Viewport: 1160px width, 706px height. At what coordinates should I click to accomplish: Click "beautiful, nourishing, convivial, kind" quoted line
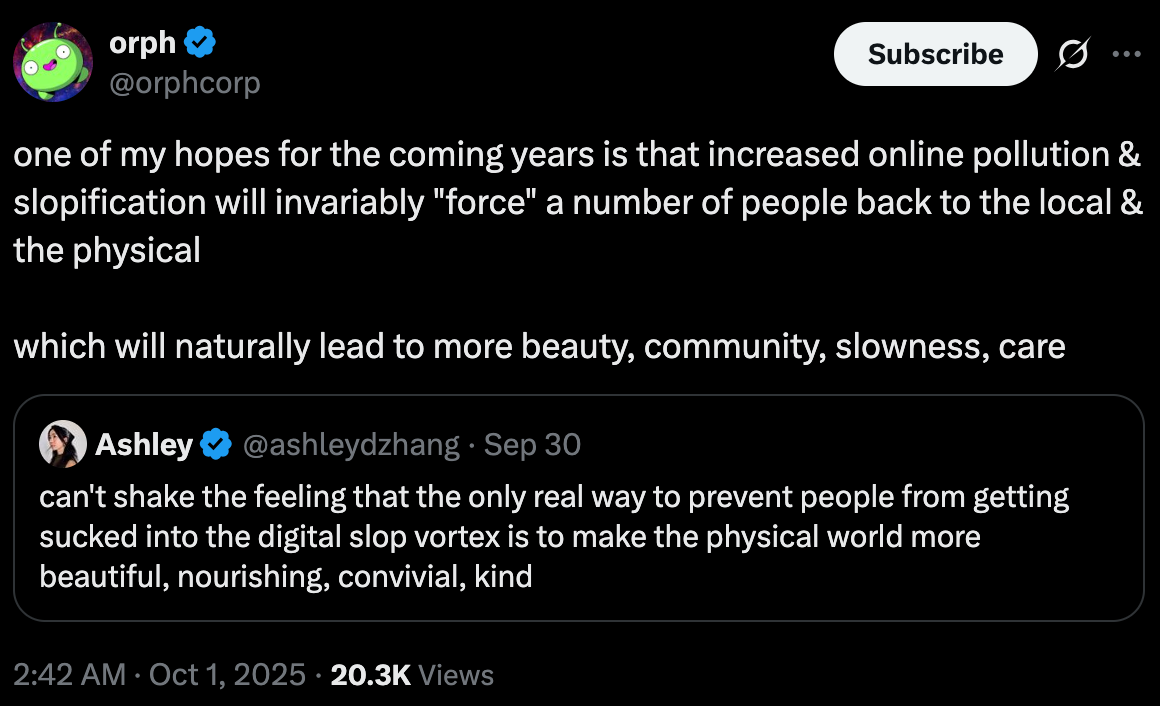tap(286, 576)
